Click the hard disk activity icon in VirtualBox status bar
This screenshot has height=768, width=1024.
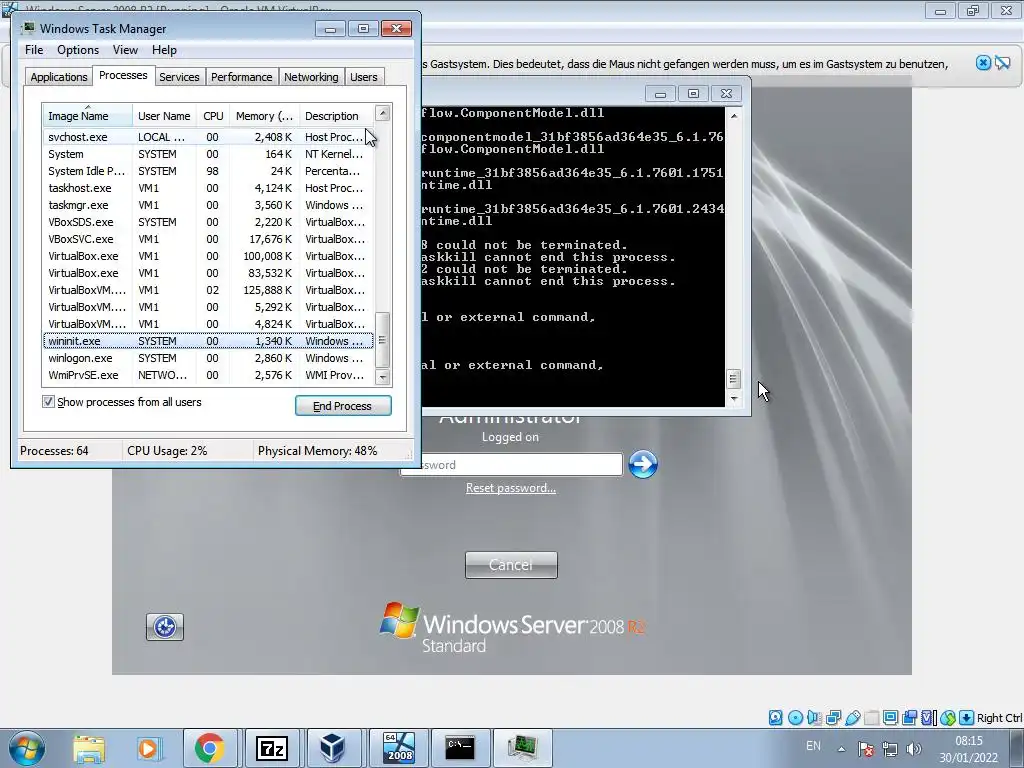[775, 718]
